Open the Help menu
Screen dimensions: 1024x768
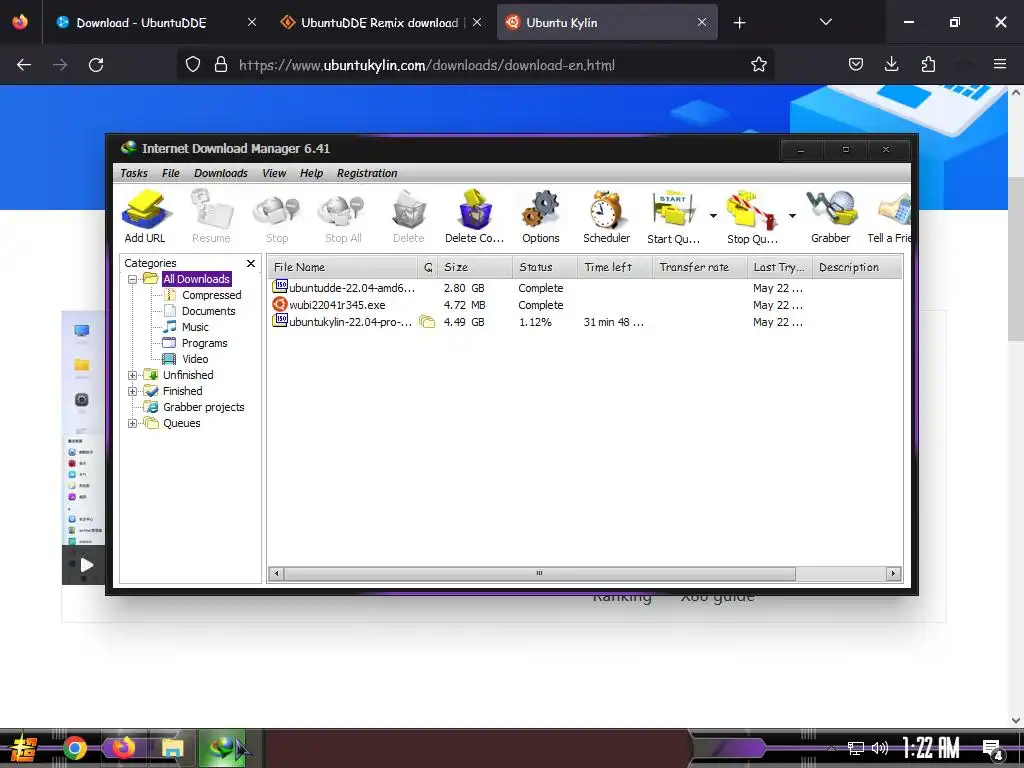coord(312,173)
